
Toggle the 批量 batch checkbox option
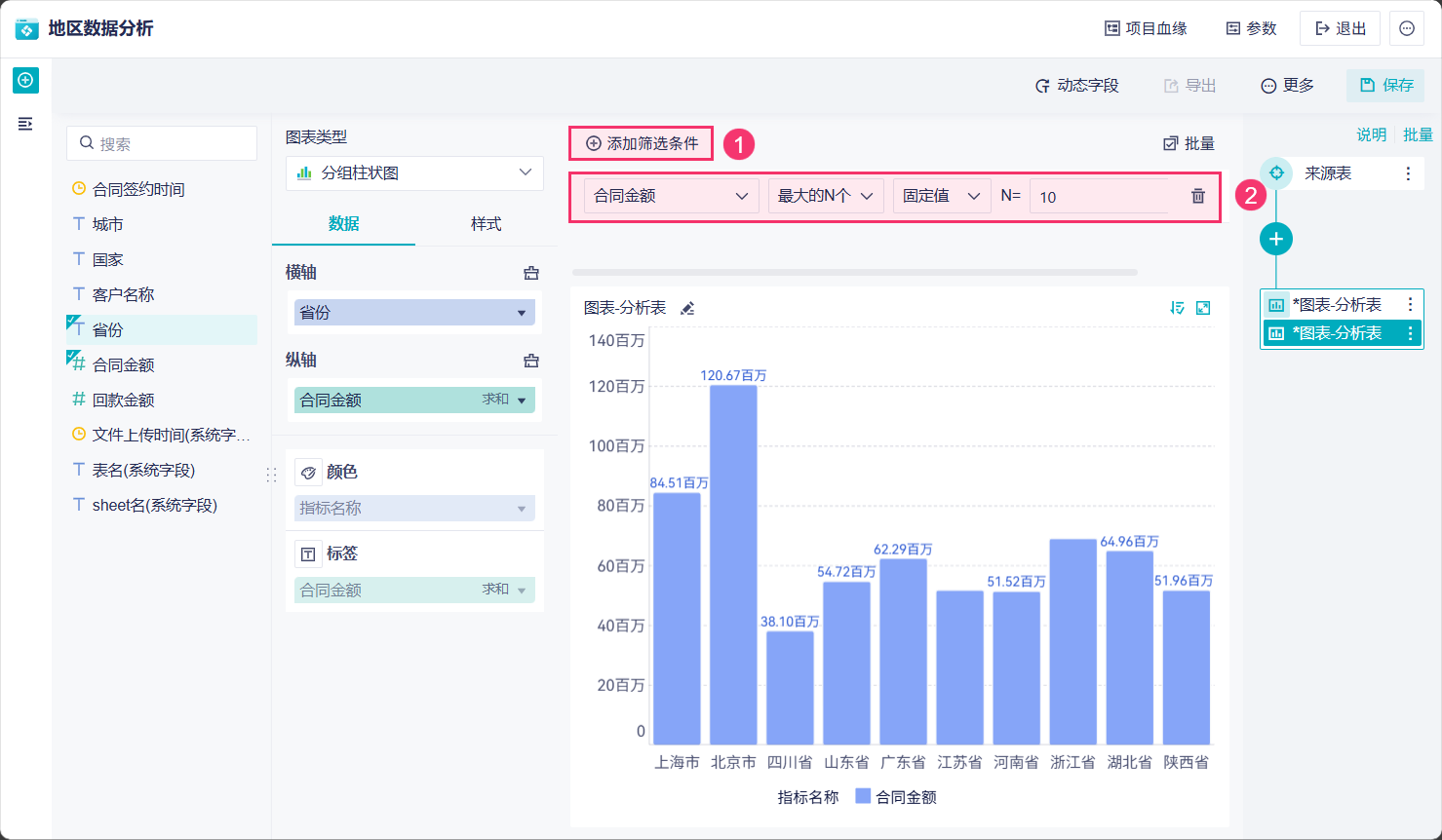[1189, 143]
